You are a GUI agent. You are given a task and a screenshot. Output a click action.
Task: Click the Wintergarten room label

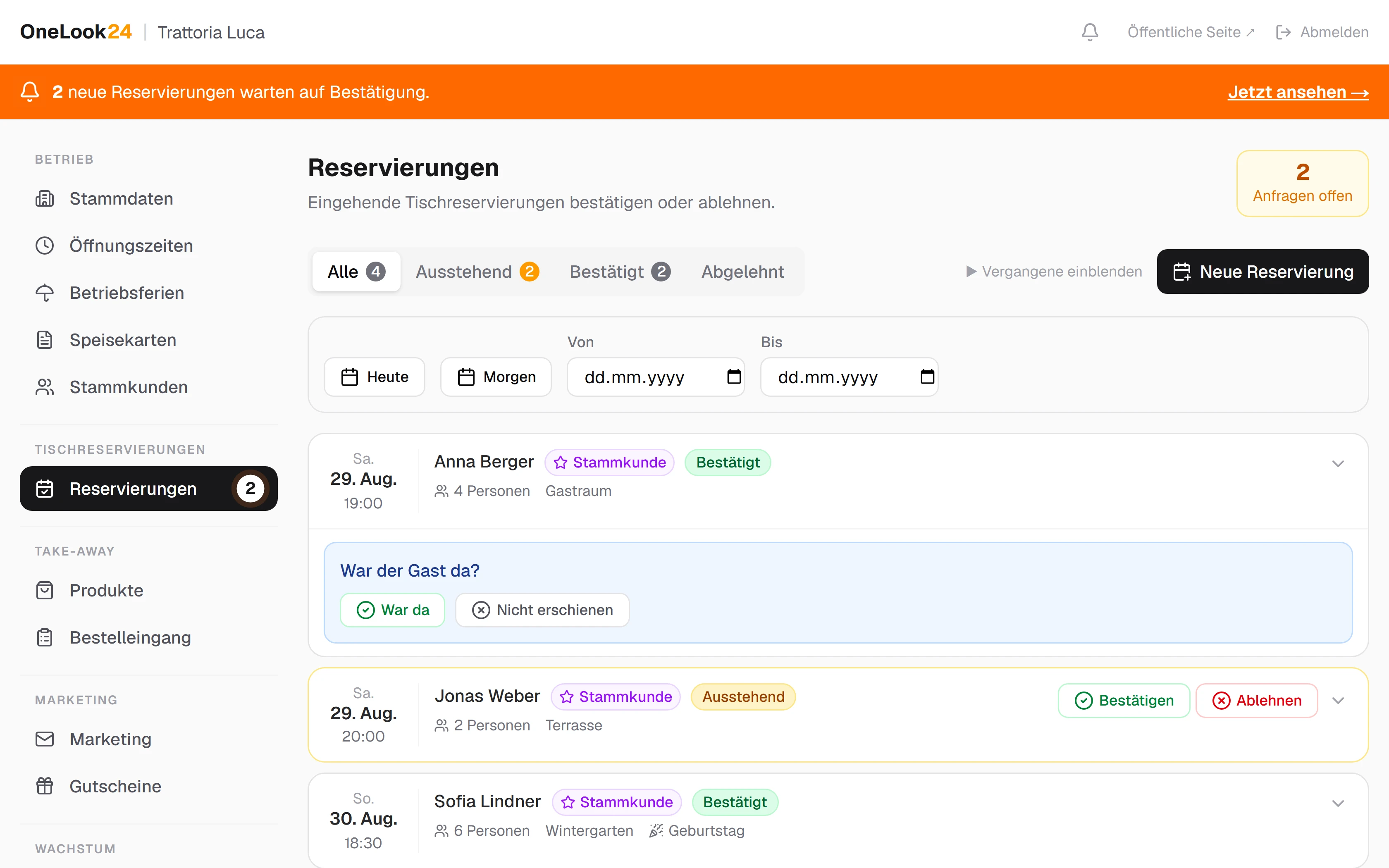pos(589,831)
